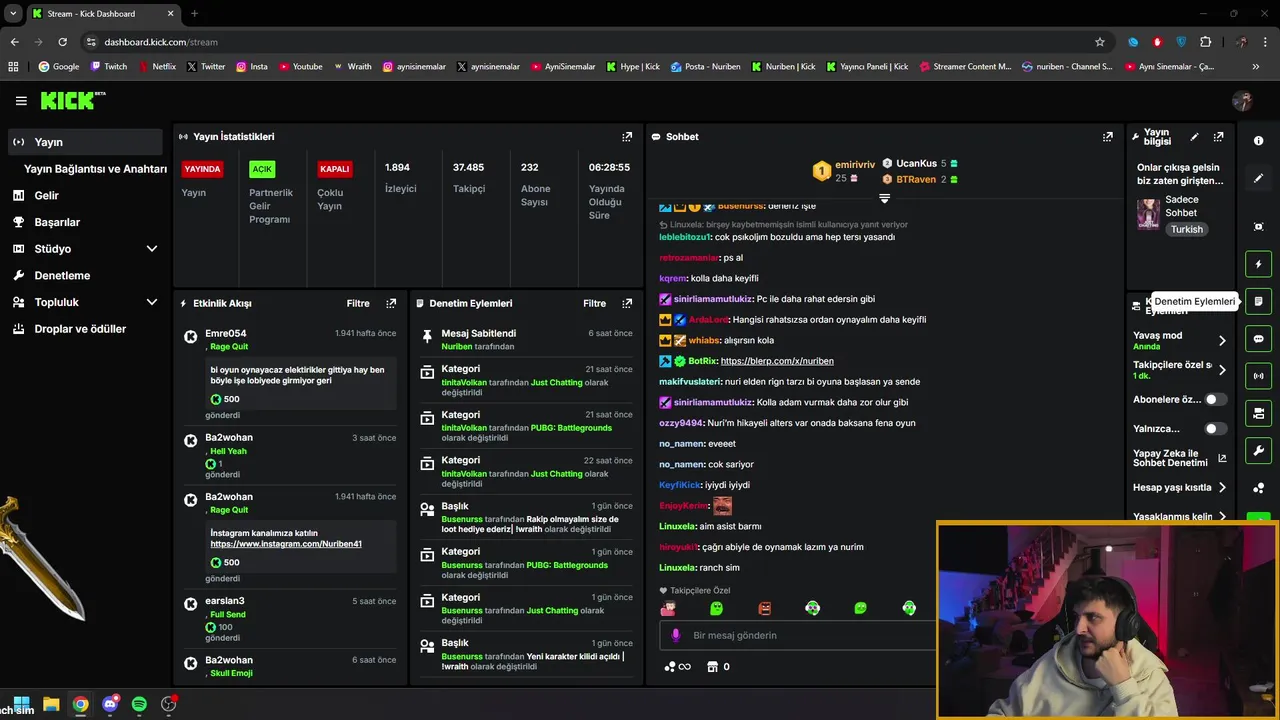
Task: Click the pencil icon in right toolbar
Action: 1259,178
